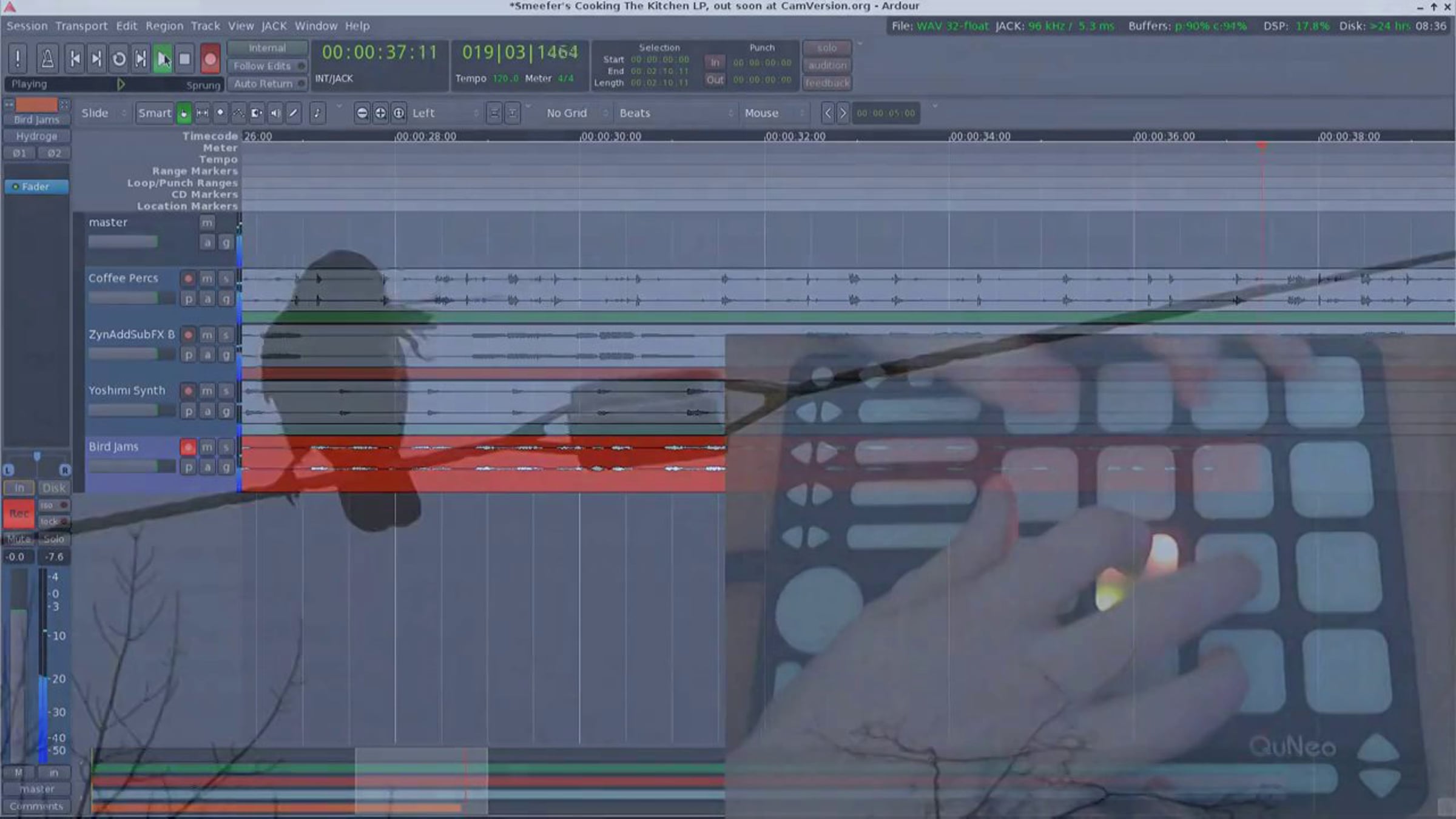Open the Region menu
This screenshot has width=1456, height=819.
(x=164, y=26)
